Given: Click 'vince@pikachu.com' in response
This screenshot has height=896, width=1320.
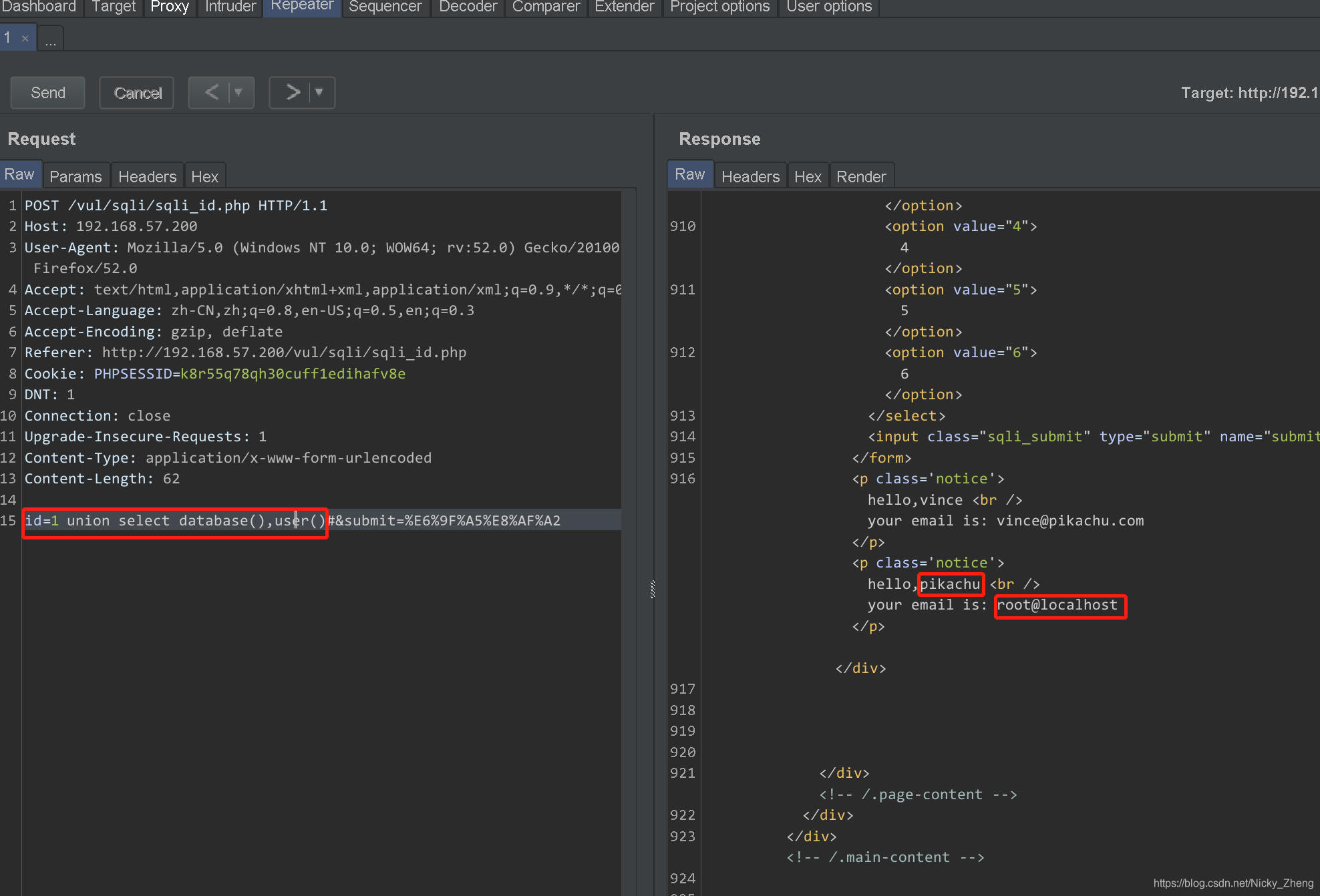Looking at the screenshot, I should (1070, 521).
